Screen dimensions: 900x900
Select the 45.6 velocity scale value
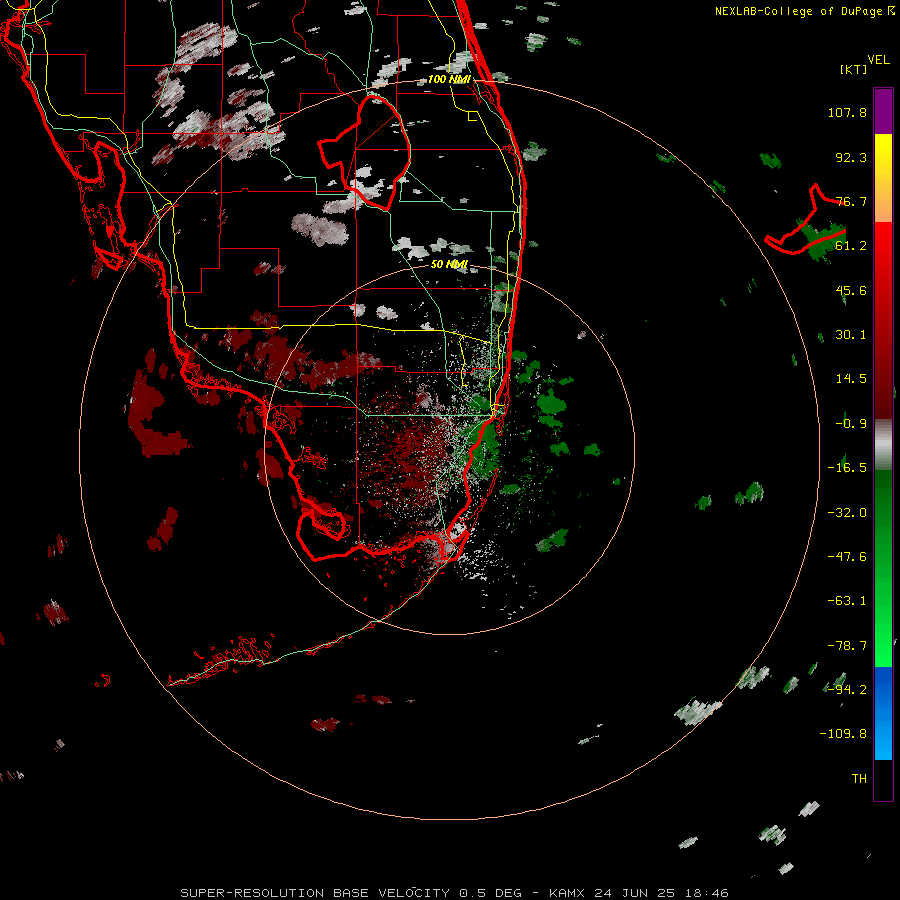[x=851, y=290]
